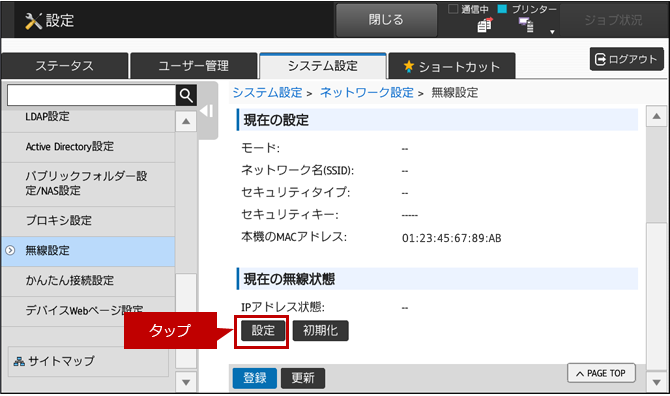Click the 初期化 button

[x=320, y=331]
